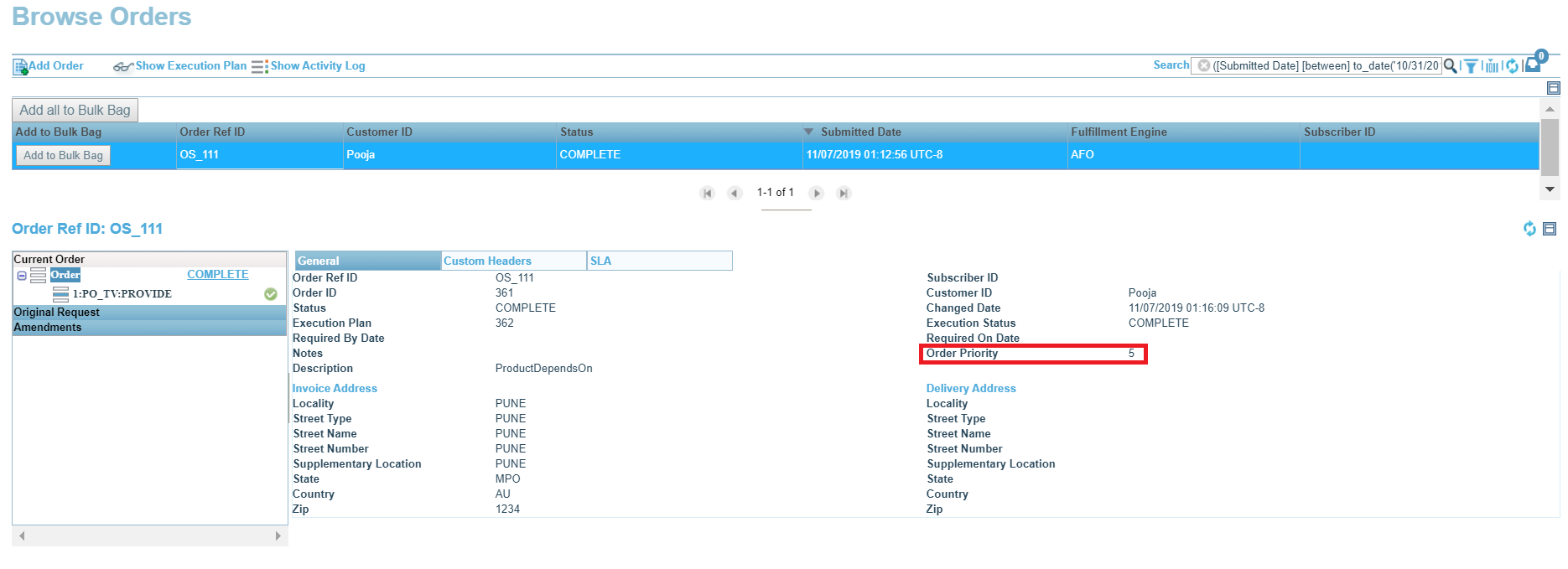Open the COMPLETE status link in tree
This screenshot has height=569, width=1568.
(x=218, y=274)
